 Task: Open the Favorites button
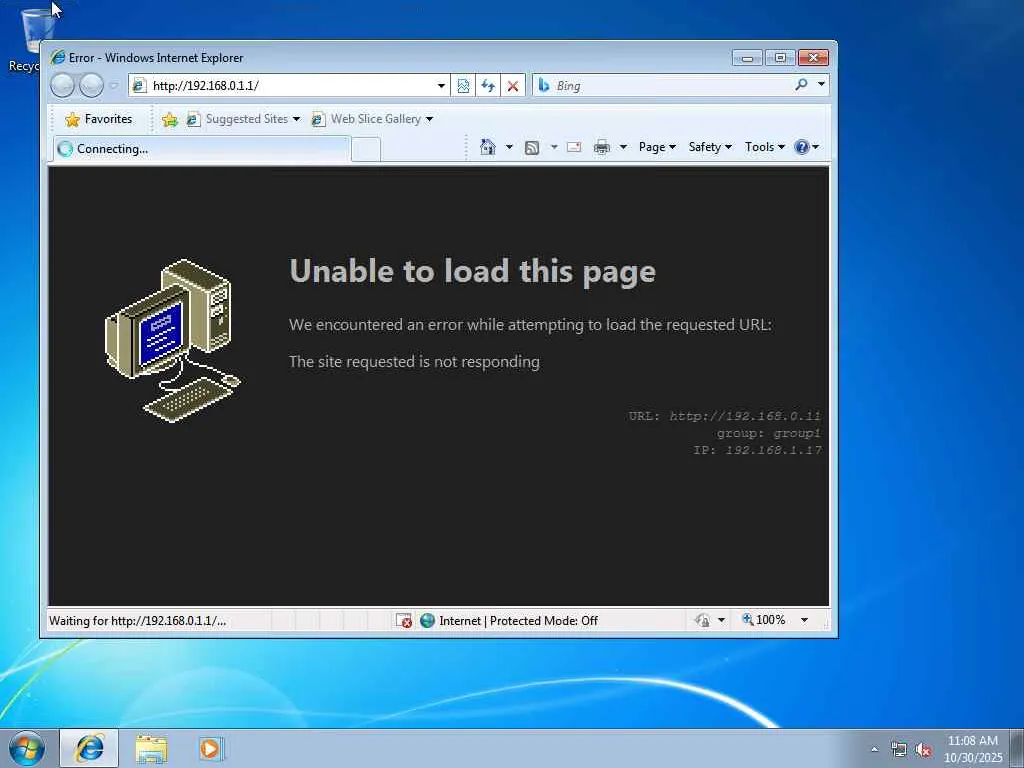point(99,119)
